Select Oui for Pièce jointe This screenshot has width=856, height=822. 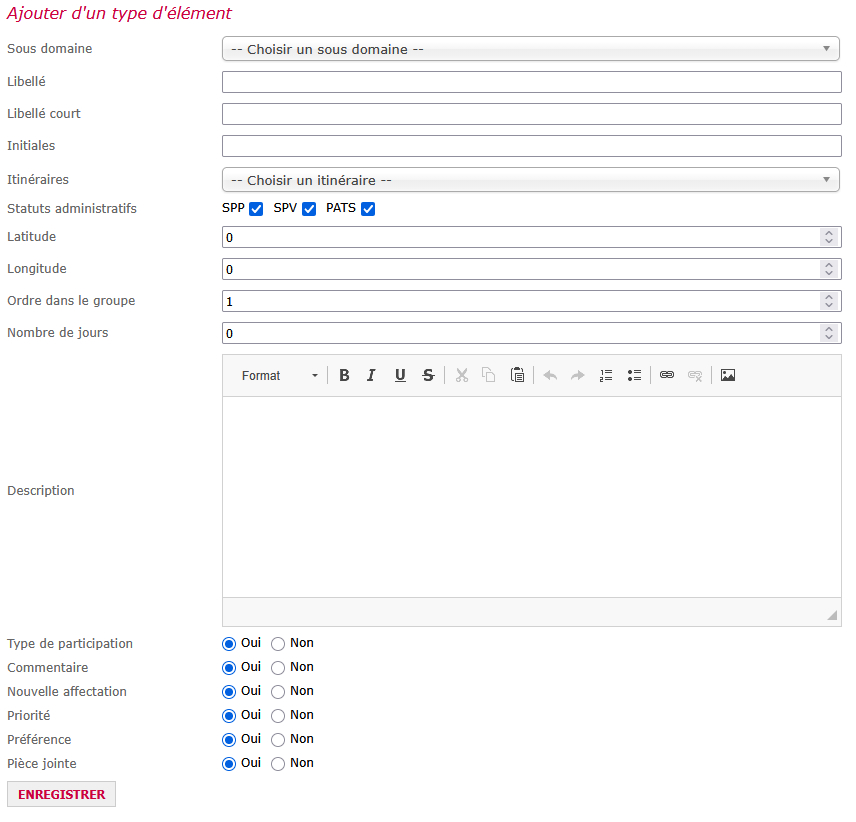229,764
